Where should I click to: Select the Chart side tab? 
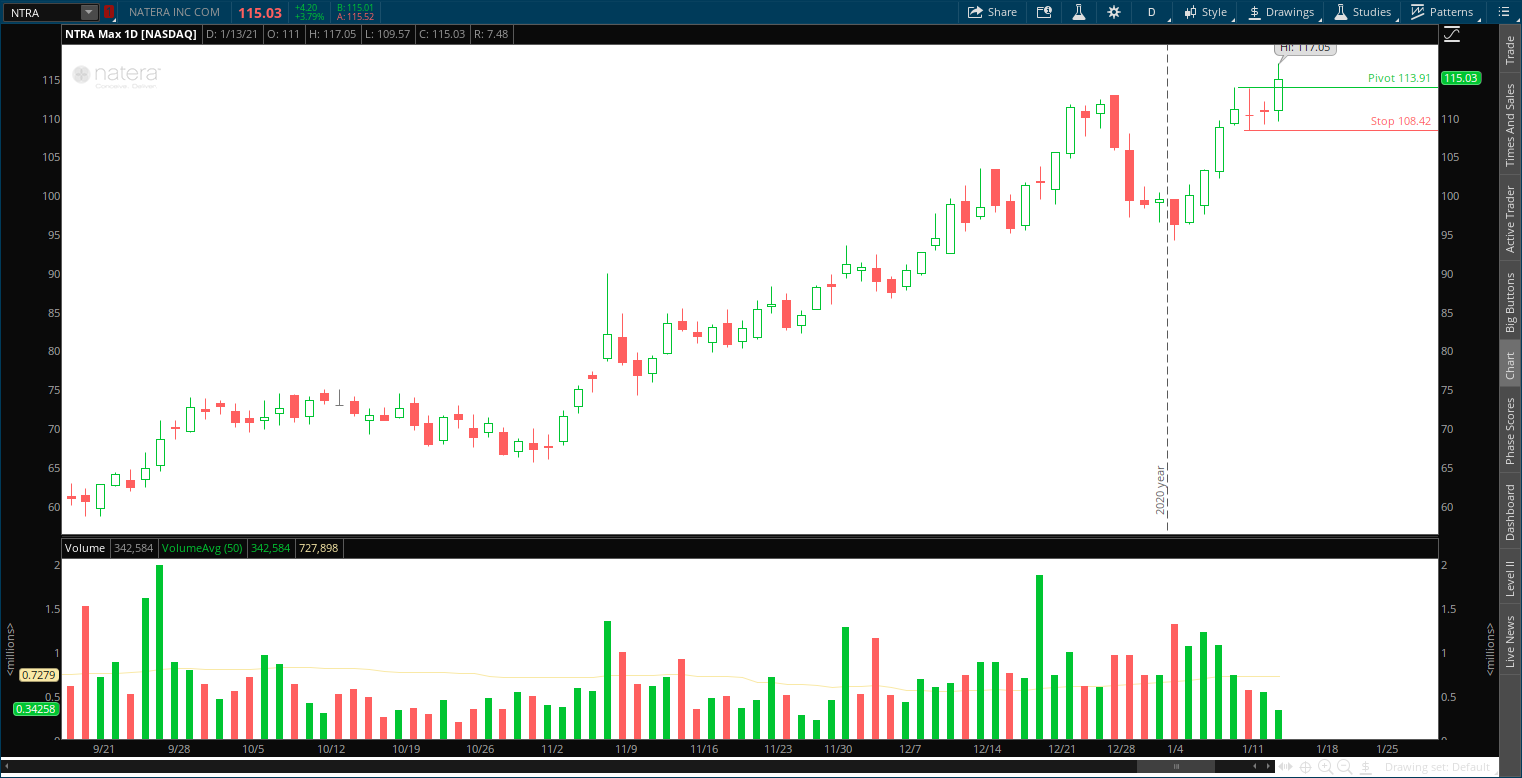click(1510, 365)
